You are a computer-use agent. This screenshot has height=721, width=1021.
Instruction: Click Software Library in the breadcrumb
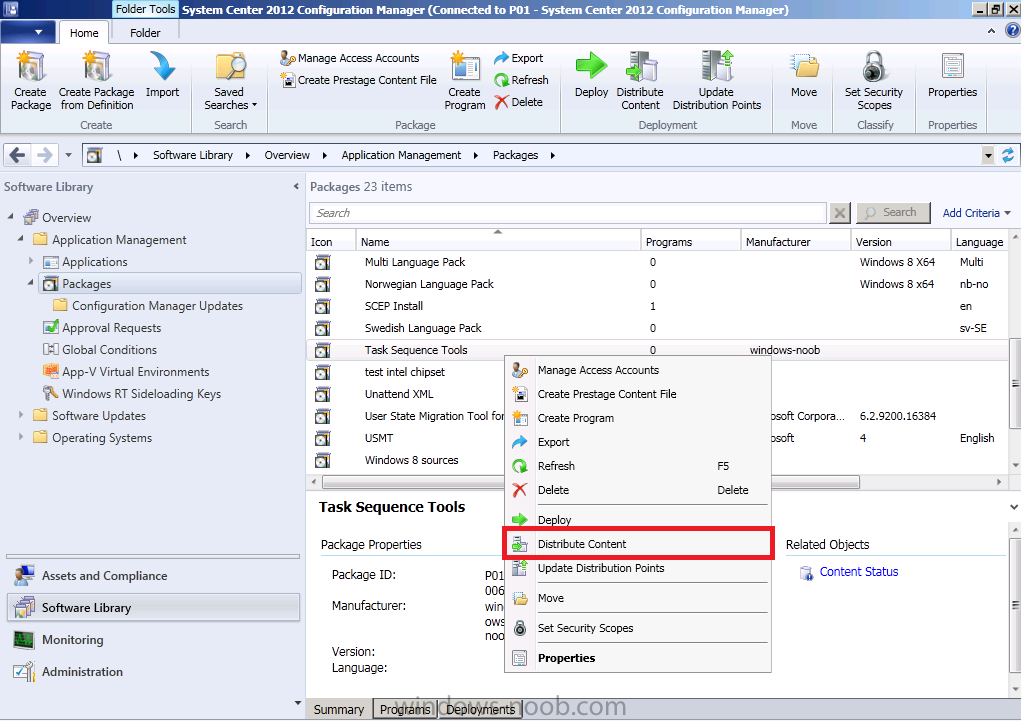point(193,155)
